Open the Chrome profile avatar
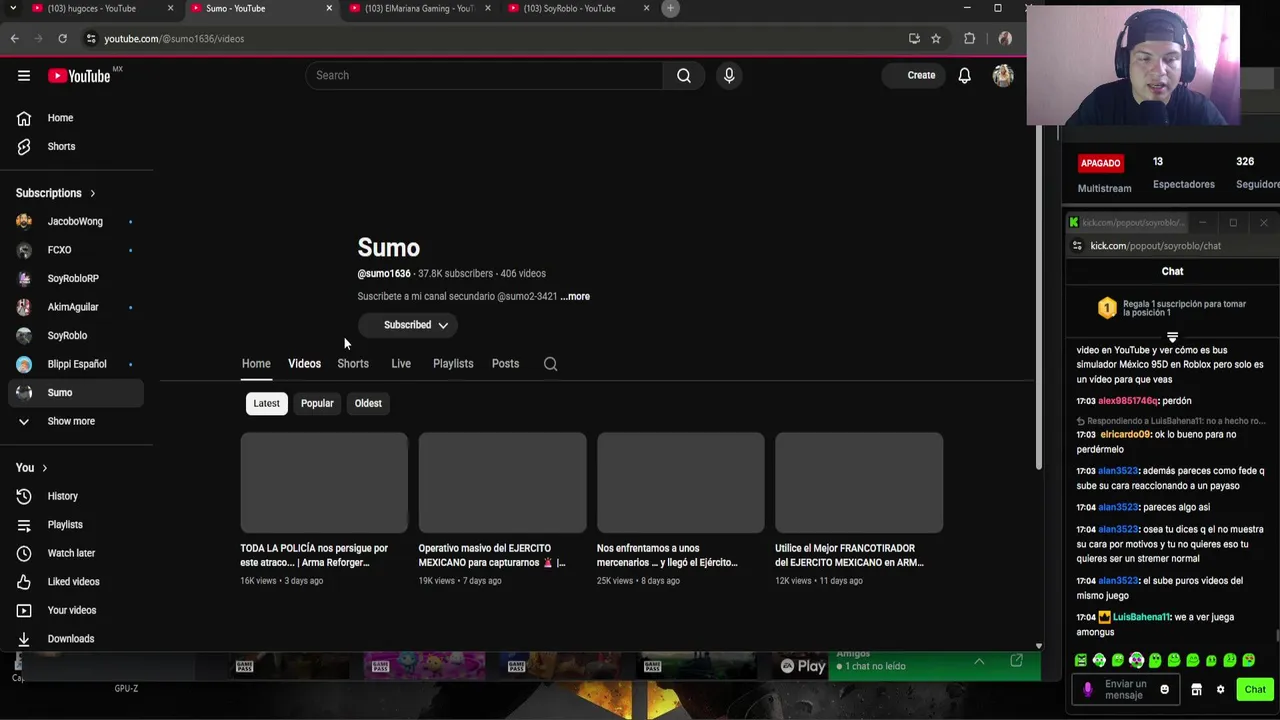Screen dimensions: 1280x720 coord(1005,38)
